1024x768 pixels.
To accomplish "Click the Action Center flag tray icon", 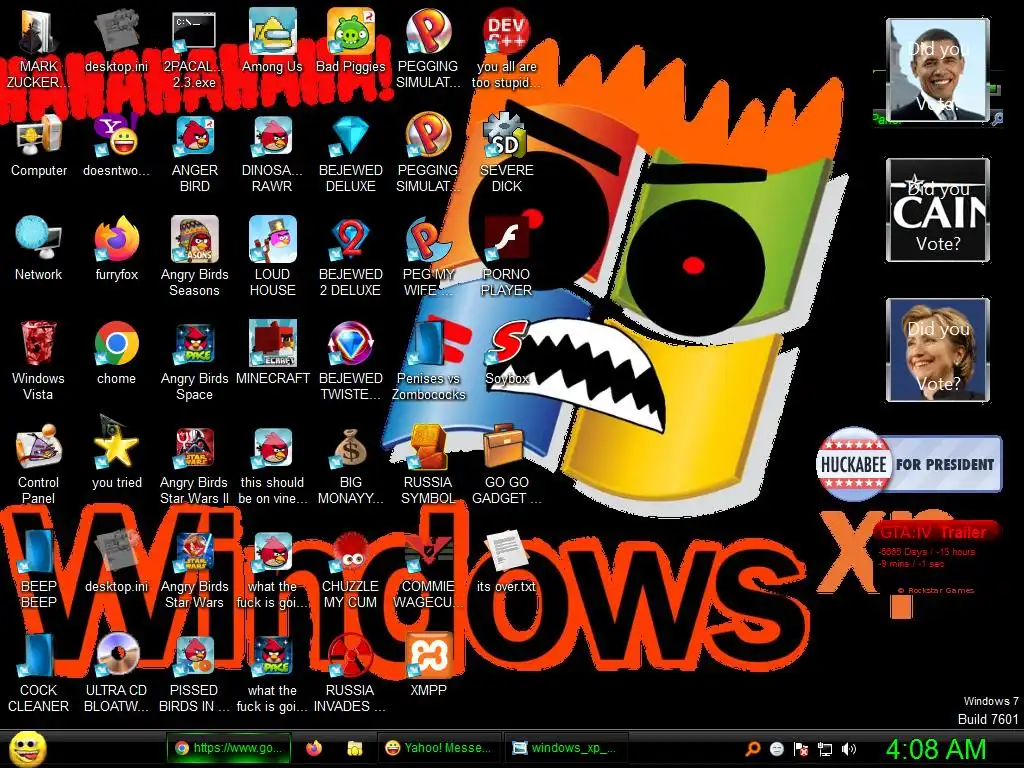I will point(801,749).
